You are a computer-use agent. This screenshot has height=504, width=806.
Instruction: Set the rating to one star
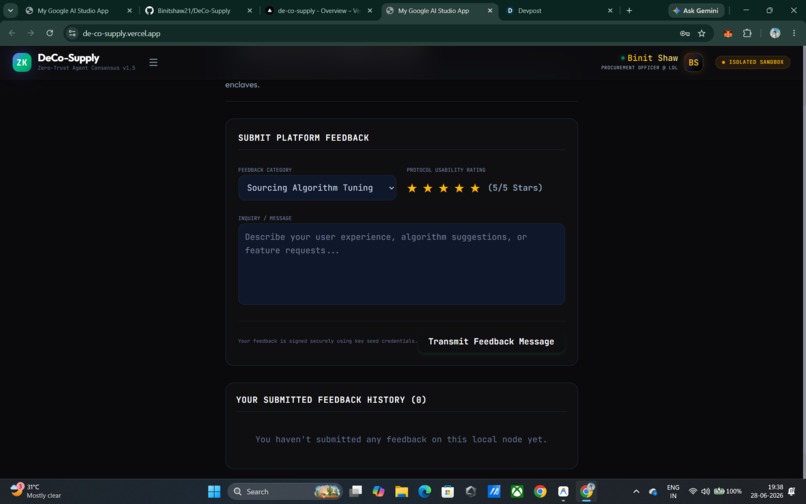click(x=412, y=188)
